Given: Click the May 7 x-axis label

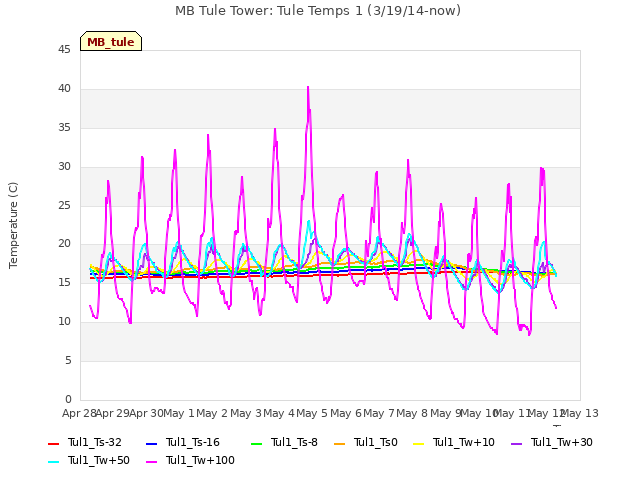Looking at the screenshot, I should 379,413.
